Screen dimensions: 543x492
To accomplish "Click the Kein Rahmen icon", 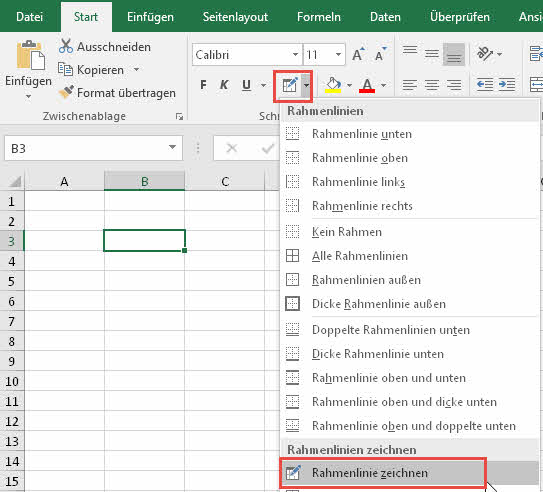I will (x=293, y=232).
